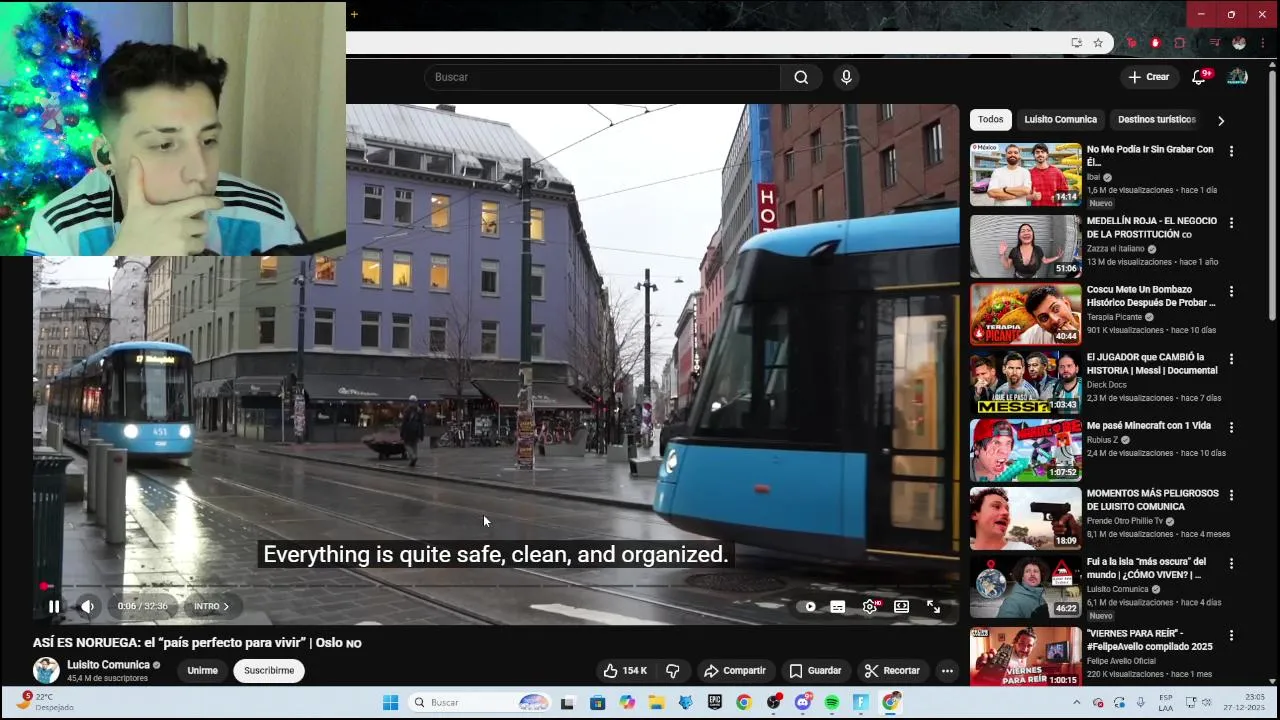
Task: Start voice search with microphone
Action: point(846,77)
